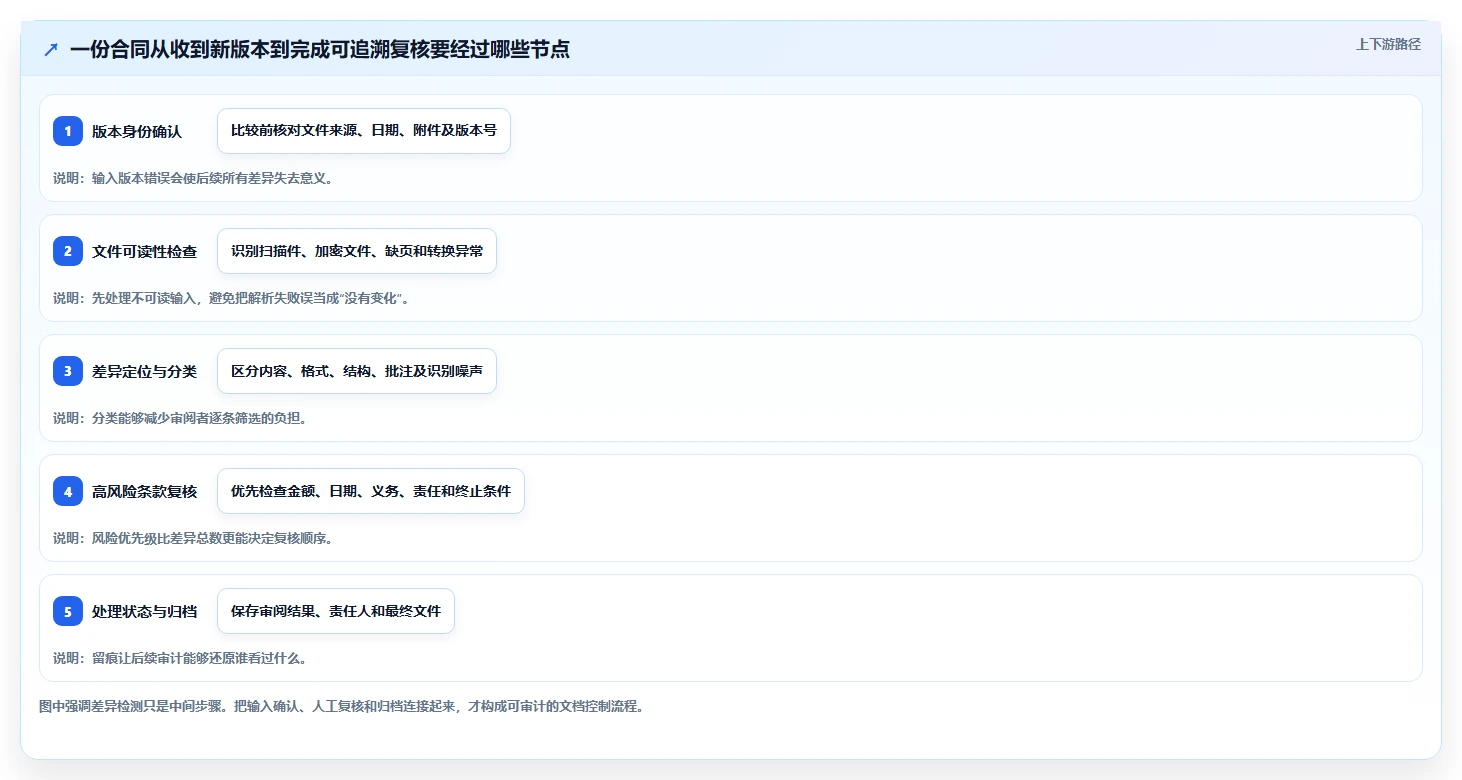Select the 优先检查金额、日期、义务、责任和终止条件 chip
Screen dimensions: 1462x780
371,491
